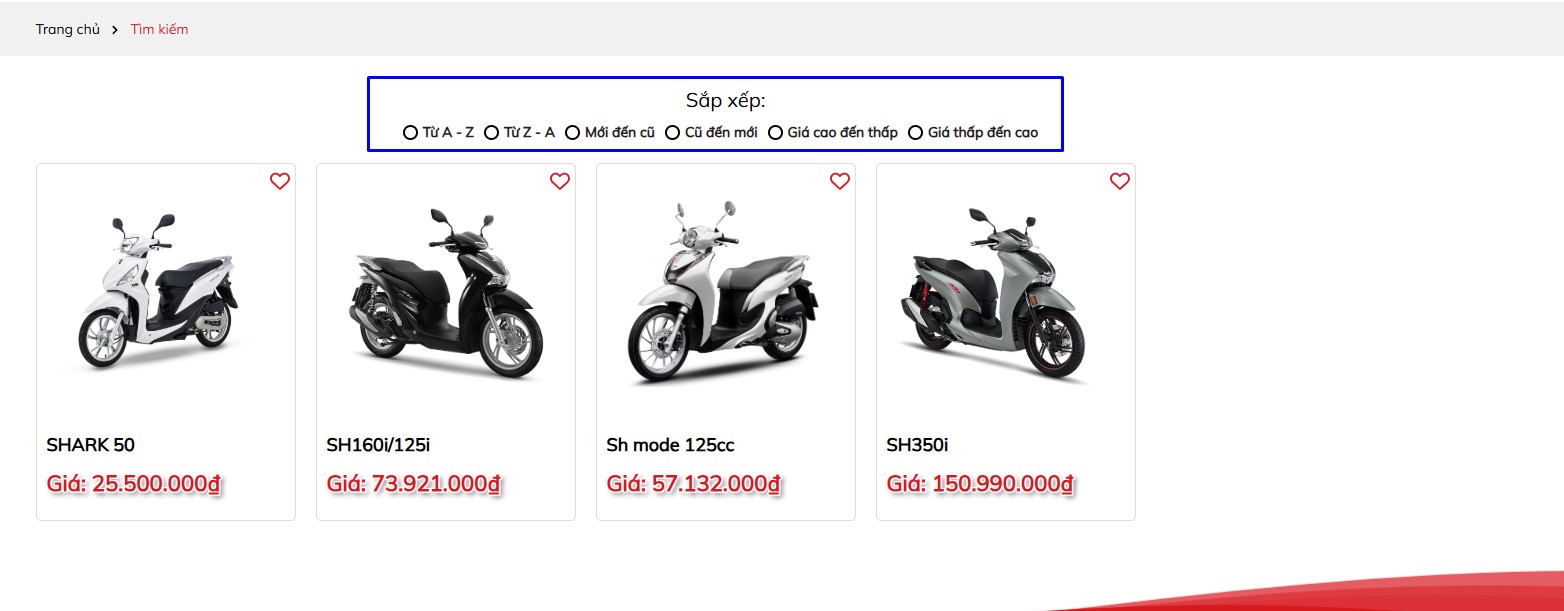The height and width of the screenshot is (611, 1564).
Task: Click heart icon on SH160i/125i card
Action: coord(560,181)
